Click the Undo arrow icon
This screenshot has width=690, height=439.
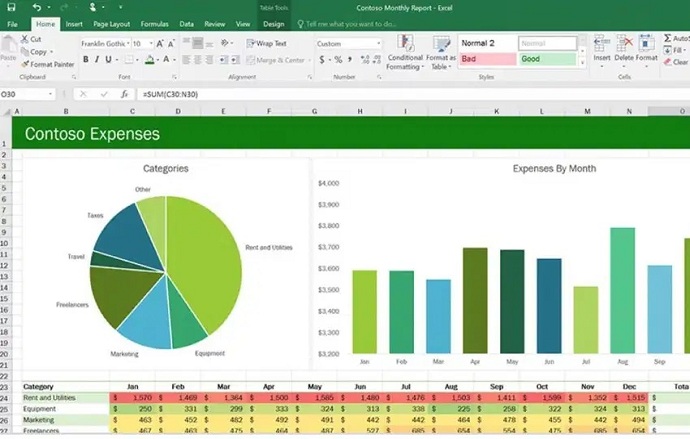tap(36, 7)
